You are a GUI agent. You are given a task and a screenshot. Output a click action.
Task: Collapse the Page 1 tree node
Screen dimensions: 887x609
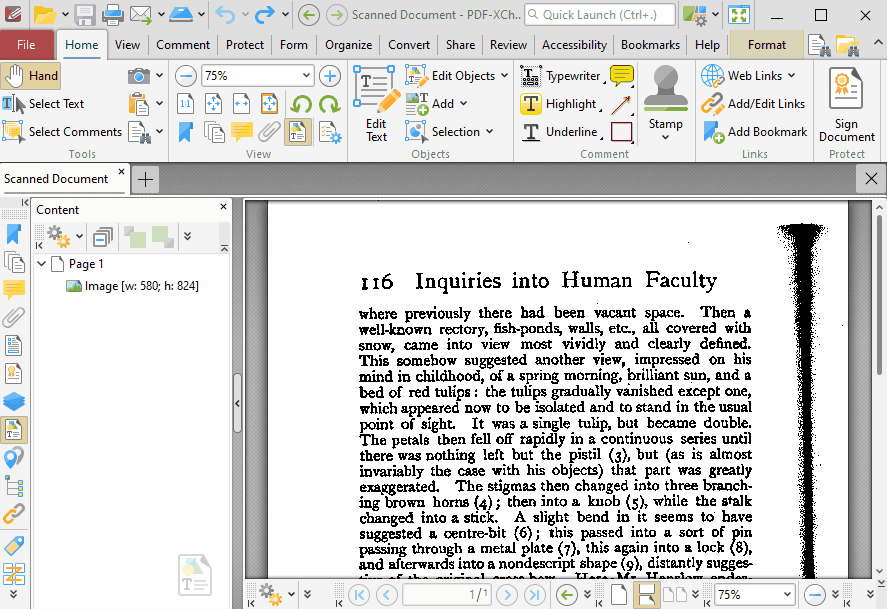[42, 264]
